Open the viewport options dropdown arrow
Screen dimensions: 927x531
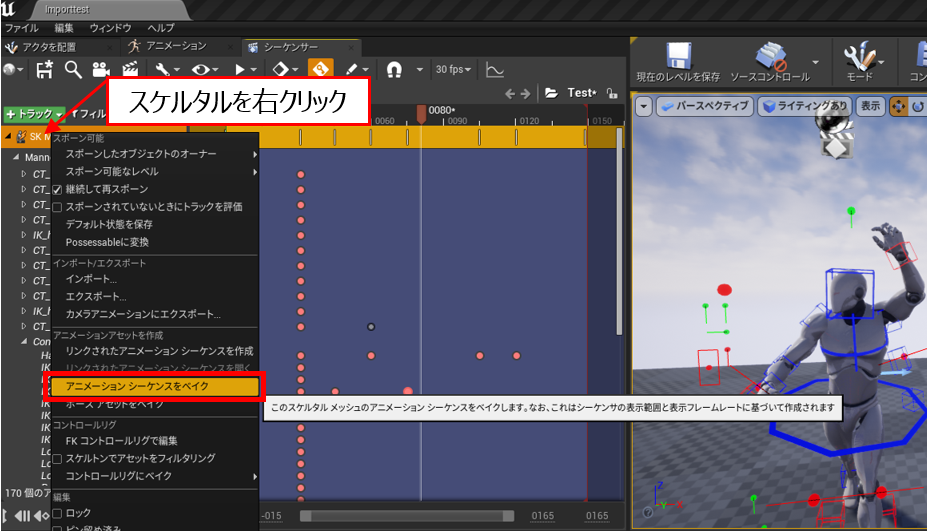pos(644,107)
